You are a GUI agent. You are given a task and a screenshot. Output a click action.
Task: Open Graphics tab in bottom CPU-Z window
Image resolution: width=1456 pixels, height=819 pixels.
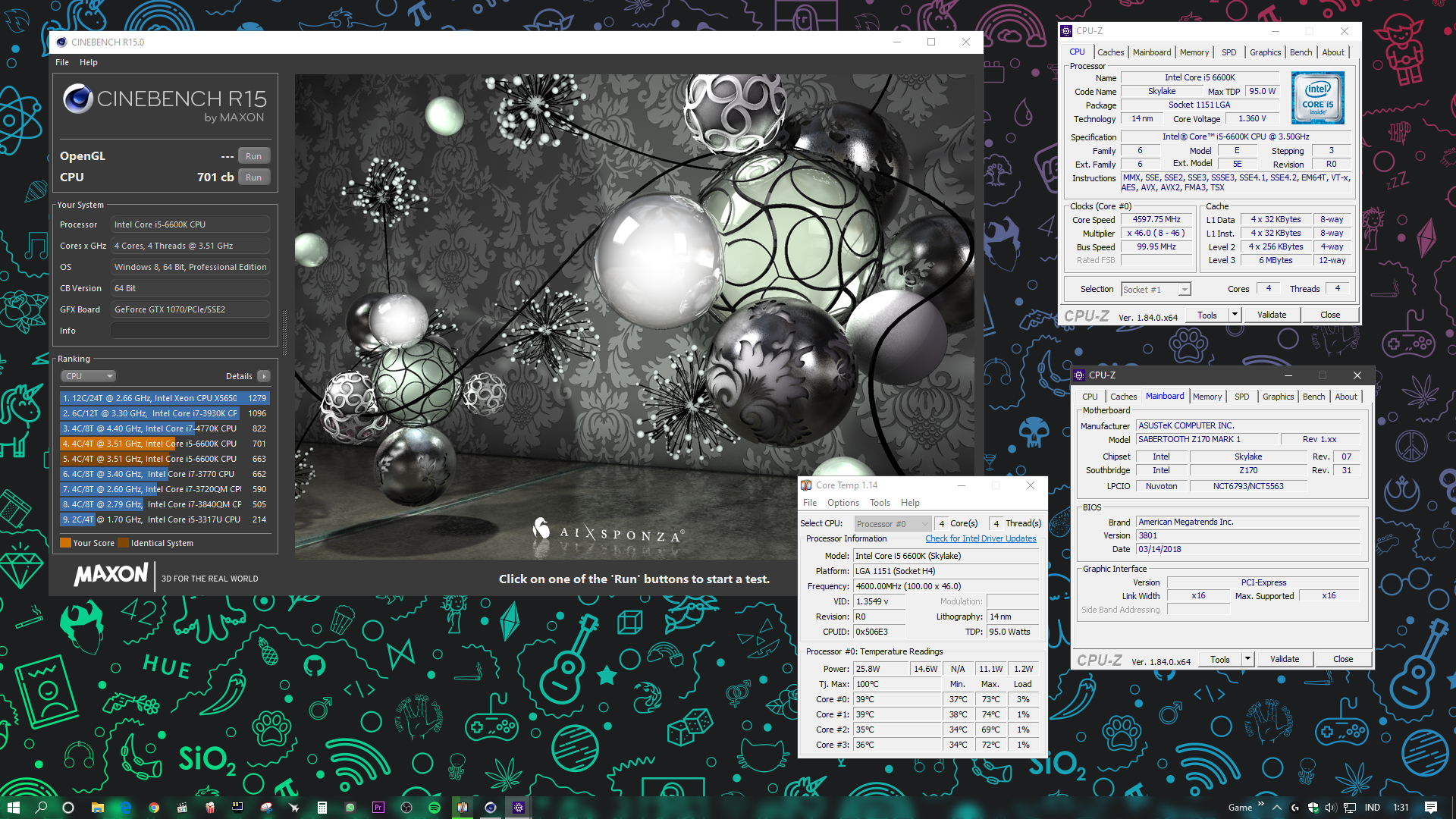(x=1278, y=397)
